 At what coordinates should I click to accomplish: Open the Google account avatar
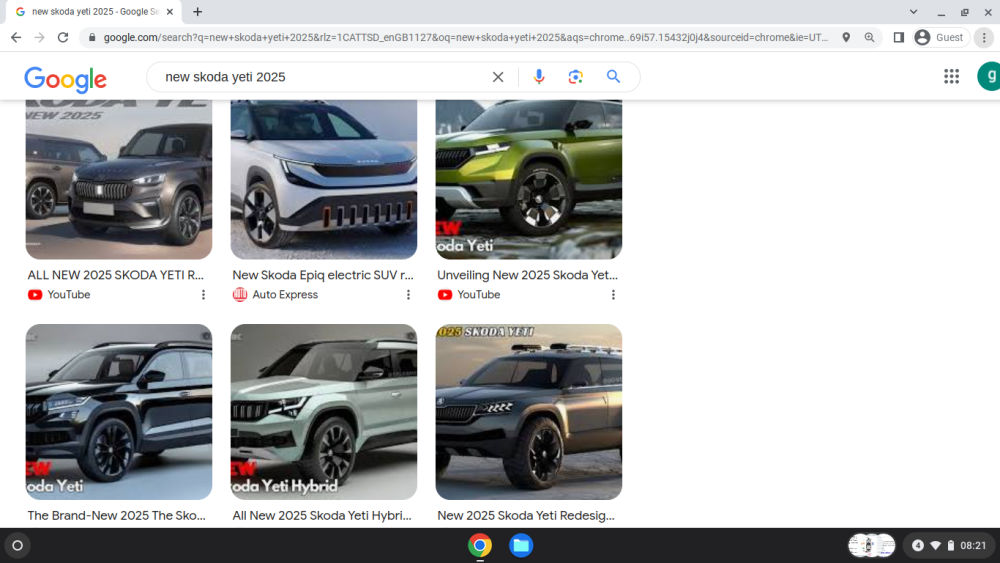click(x=989, y=77)
